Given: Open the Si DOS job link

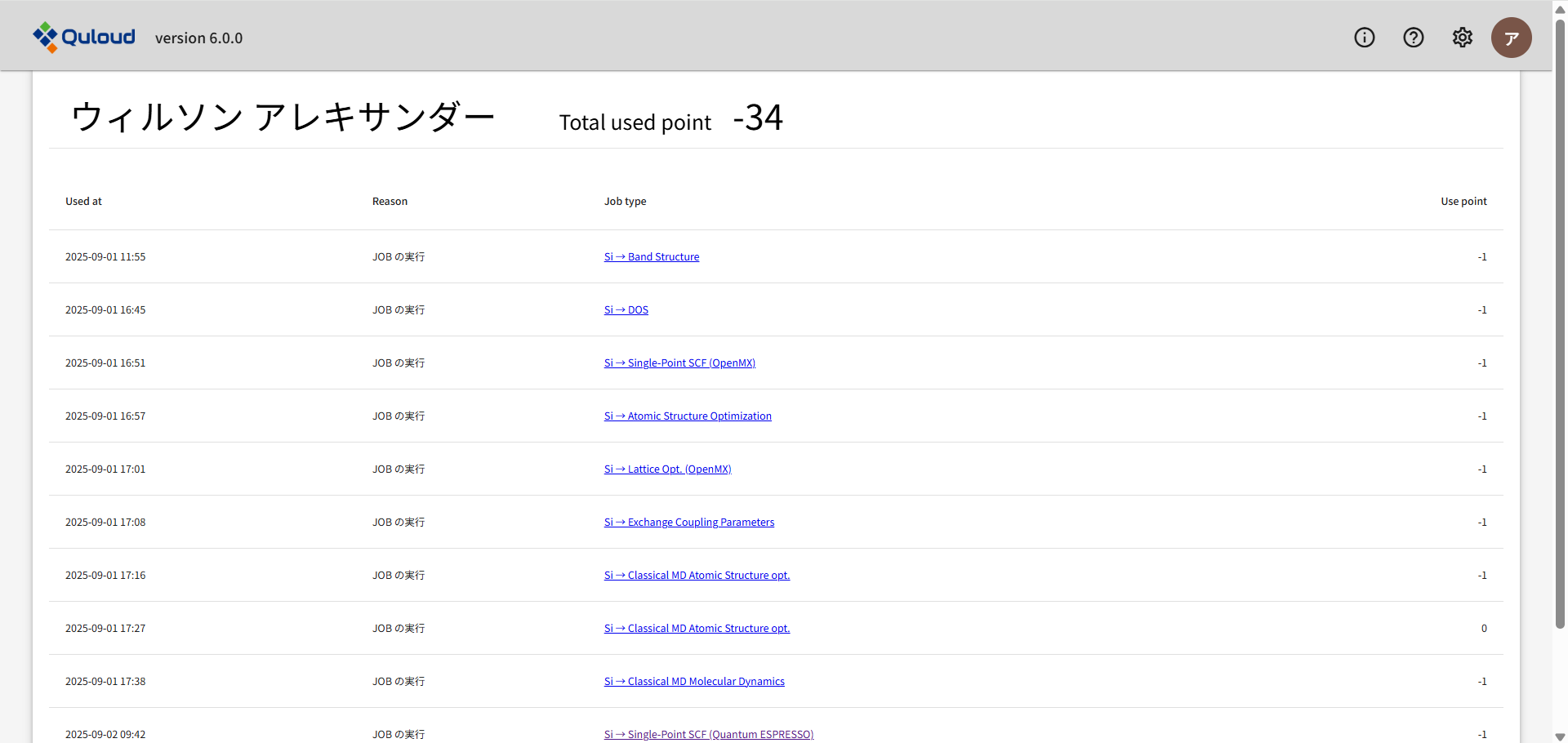Looking at the screenshot, I should tap(626, 310).
